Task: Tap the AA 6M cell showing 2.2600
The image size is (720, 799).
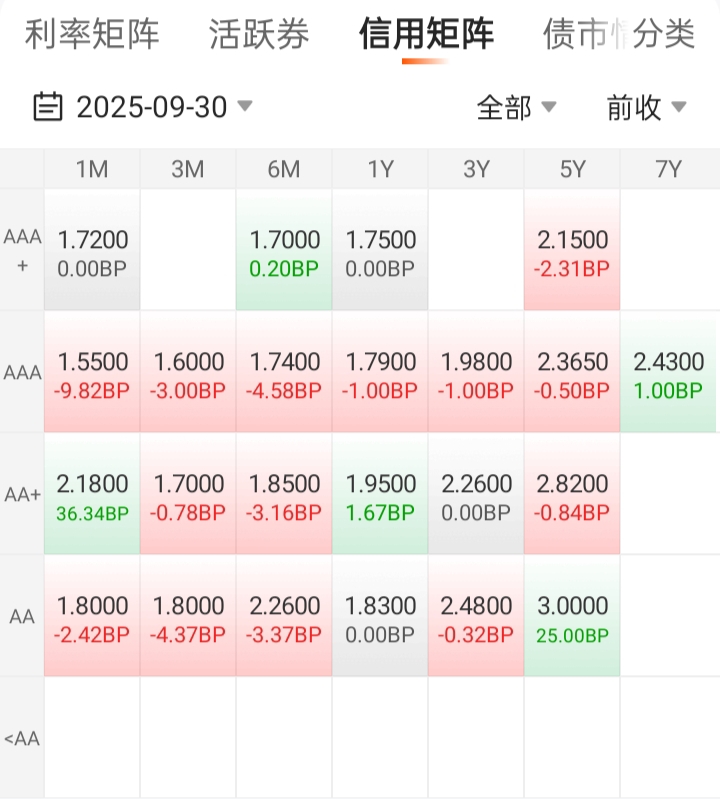Action: pyautogui.click(x=284, y=617)
